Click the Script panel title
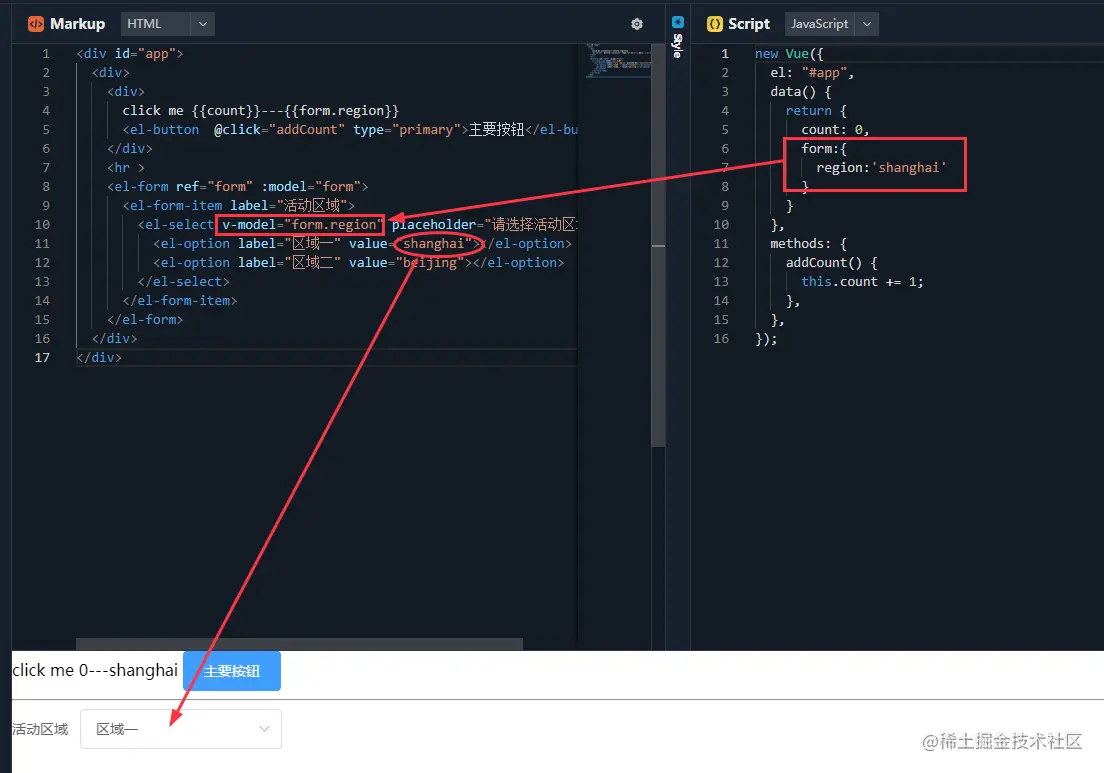The width and height of the screenshot is (1104, 773). pyautogui.click(x=748, y=24)
